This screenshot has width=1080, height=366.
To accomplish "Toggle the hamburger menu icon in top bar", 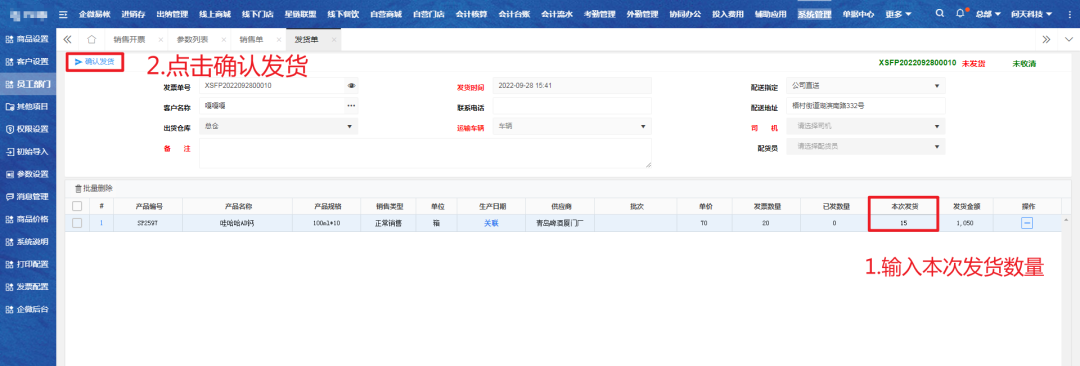I will click(63, 14).
